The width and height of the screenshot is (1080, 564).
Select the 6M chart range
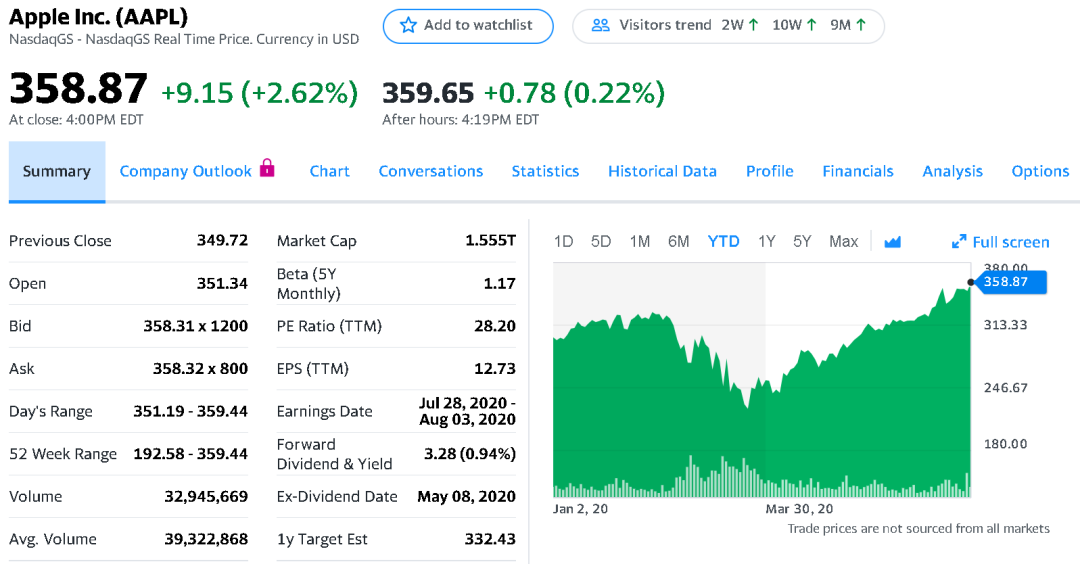[678, 242]
